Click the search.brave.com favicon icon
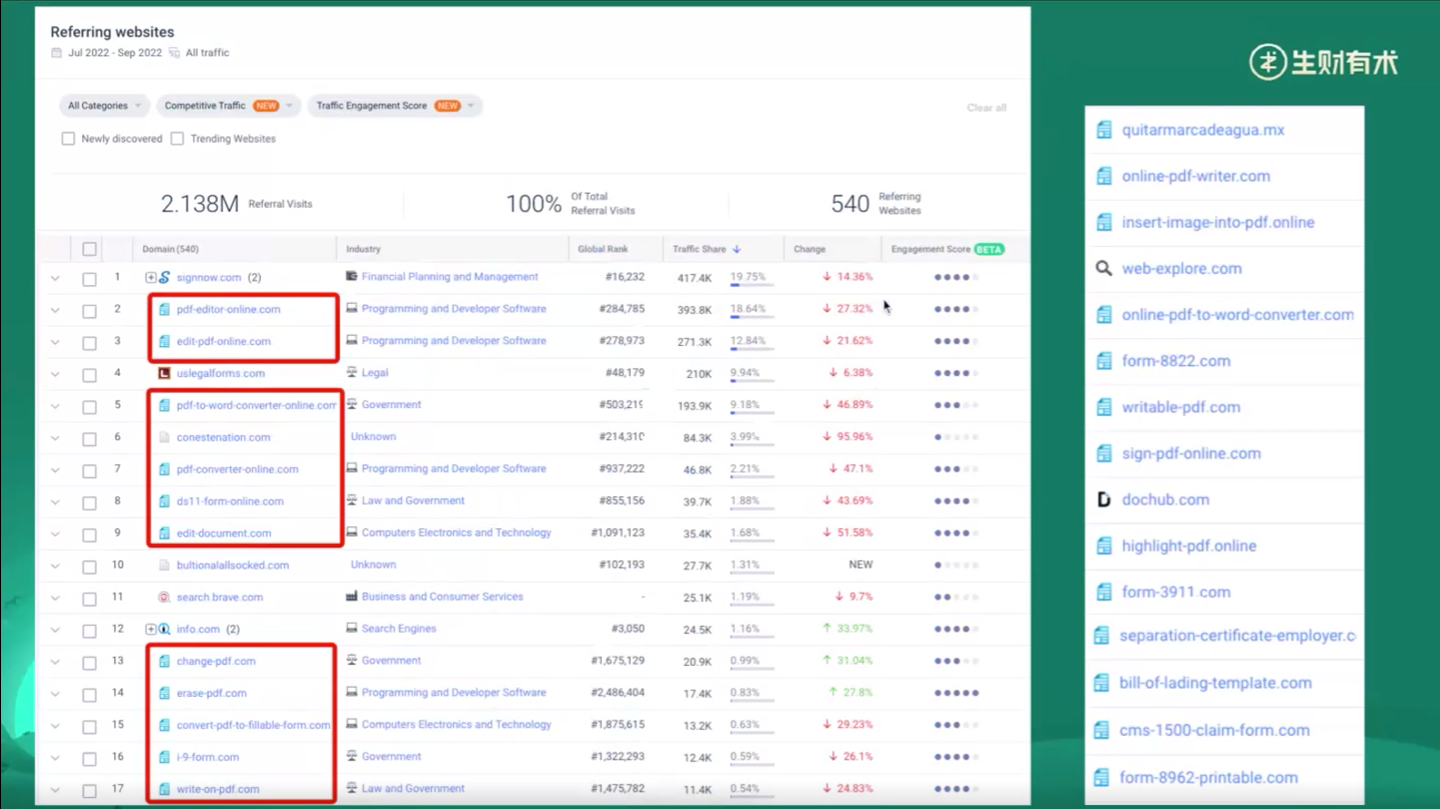Image resolution: width=1440 pixels, height=809 pixels. [165, 597]
